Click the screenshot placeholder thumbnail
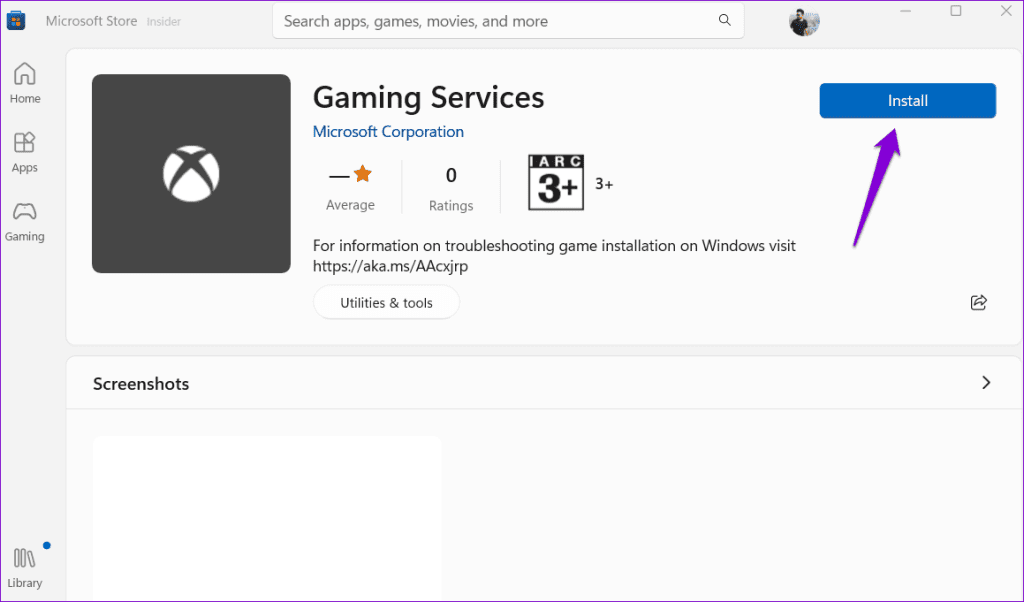The height and width of the screenshot is (602, 1024). pyautogui.click(x=267, y=518)
